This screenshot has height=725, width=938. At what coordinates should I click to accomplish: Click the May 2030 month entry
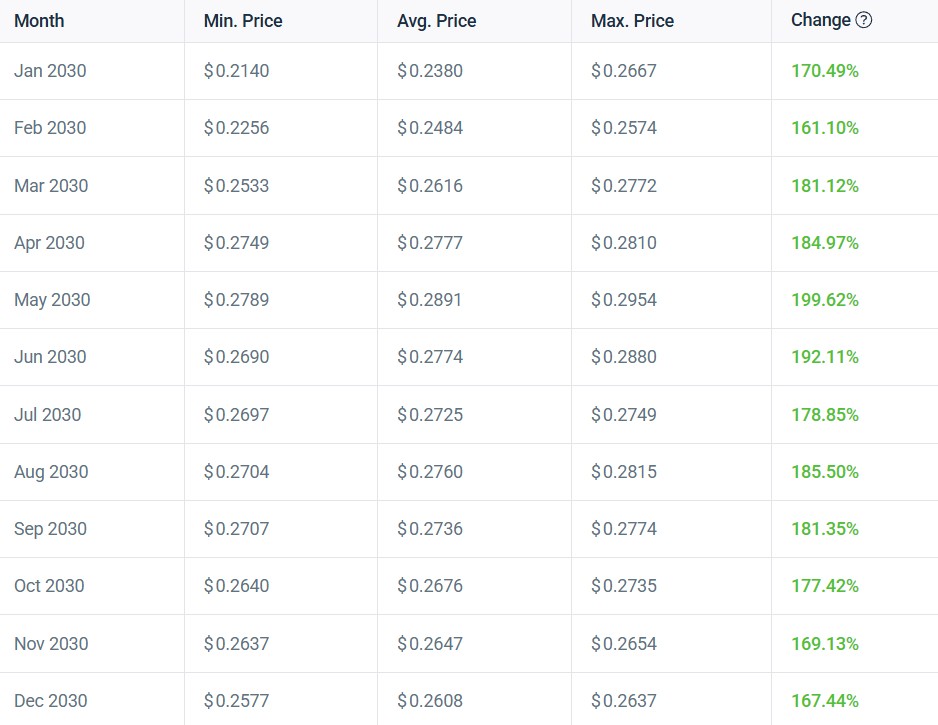[52, 300]
